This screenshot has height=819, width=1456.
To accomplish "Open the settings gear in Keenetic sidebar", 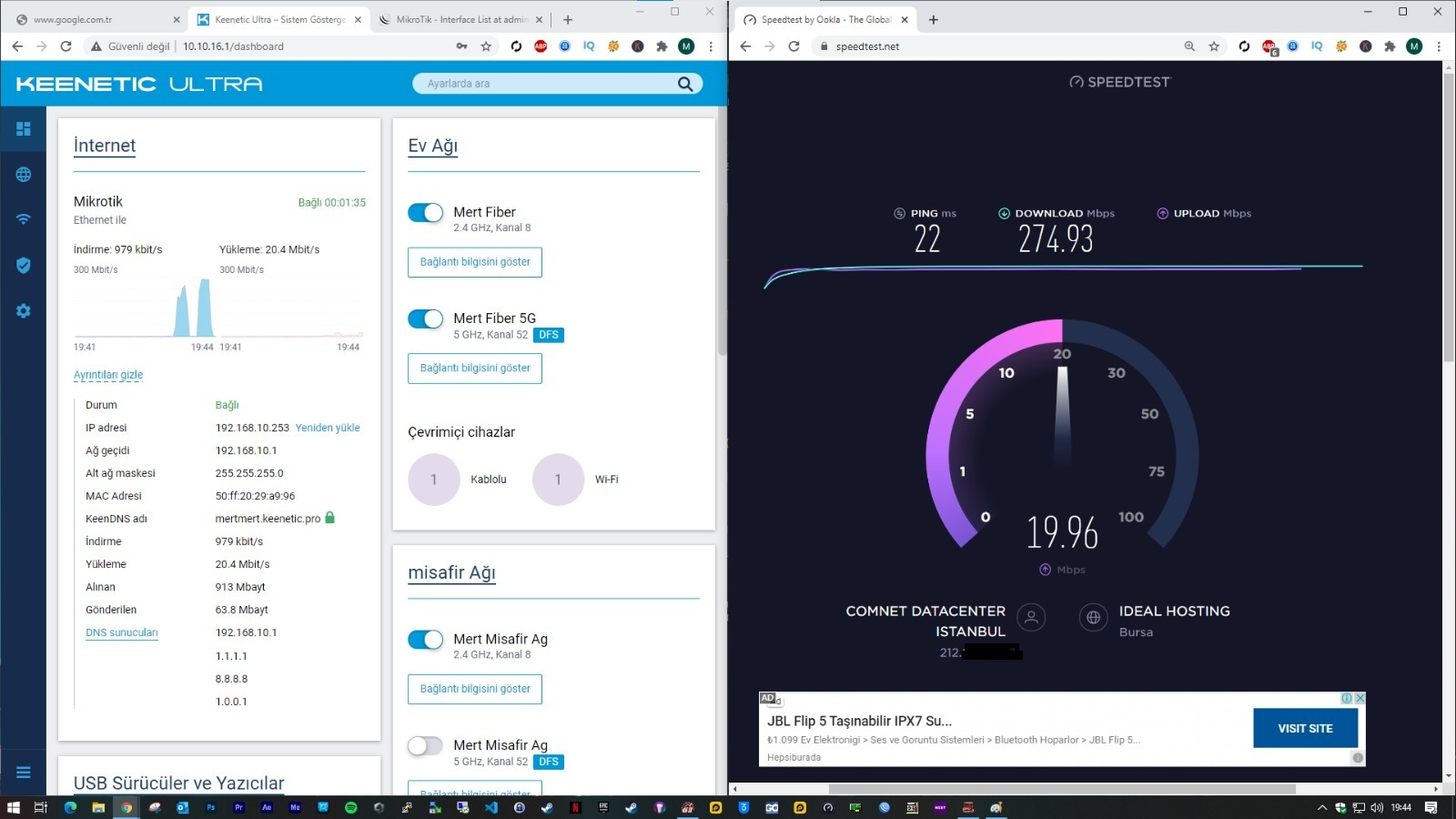I will [24, 310].
